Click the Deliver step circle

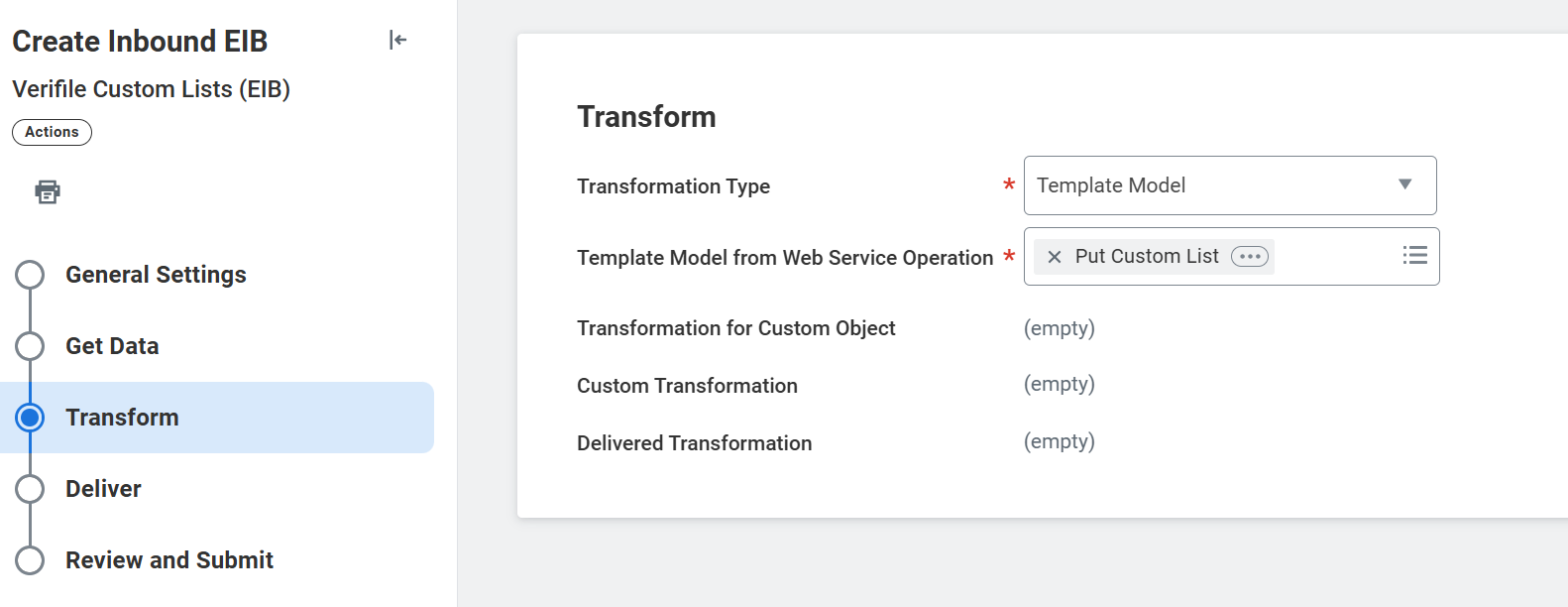pos(30,489)
